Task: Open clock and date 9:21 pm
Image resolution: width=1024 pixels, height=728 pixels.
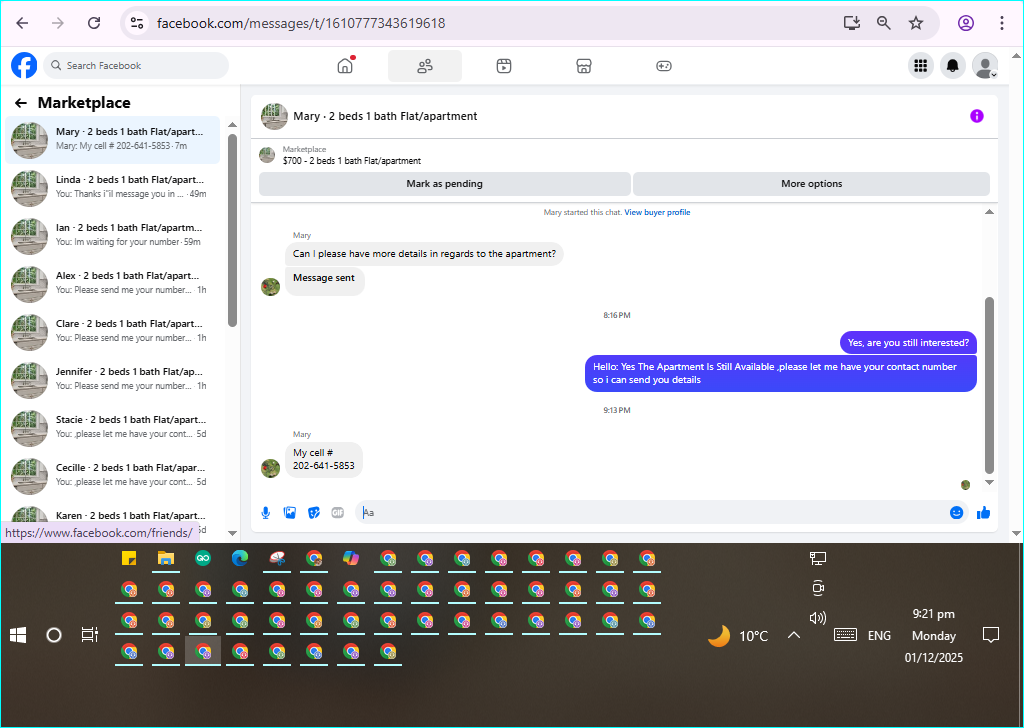Action: click(933, 635)
